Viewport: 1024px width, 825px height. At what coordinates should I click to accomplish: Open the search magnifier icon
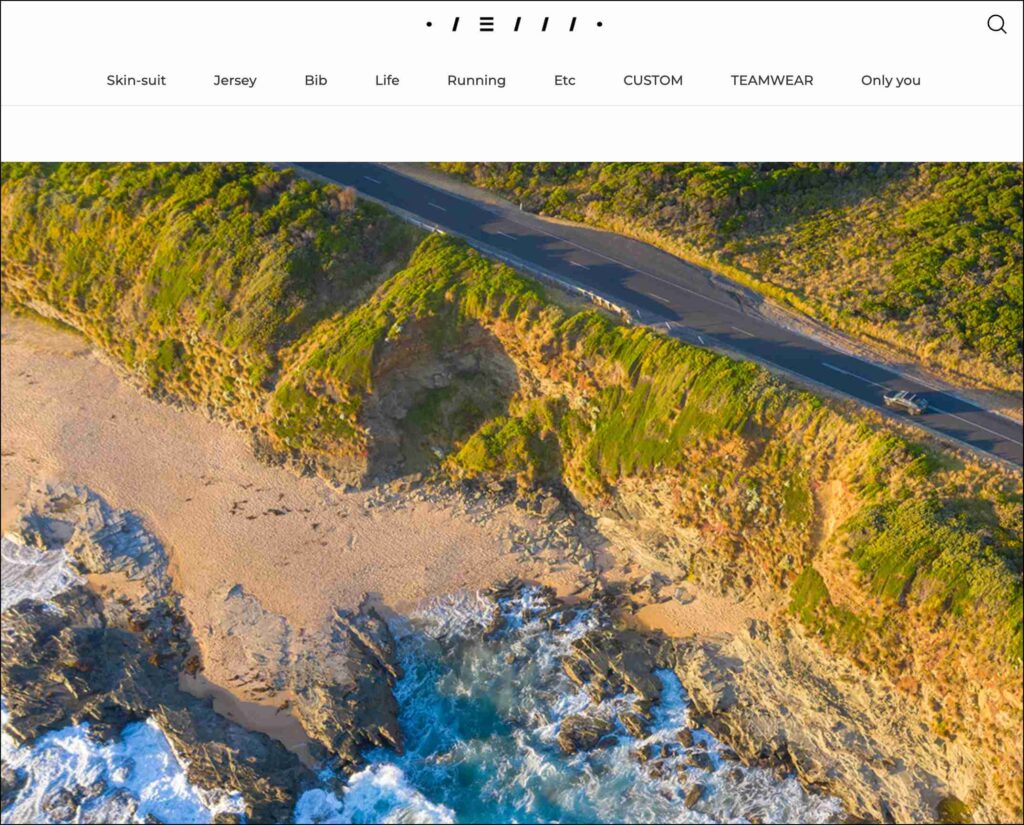997,24
